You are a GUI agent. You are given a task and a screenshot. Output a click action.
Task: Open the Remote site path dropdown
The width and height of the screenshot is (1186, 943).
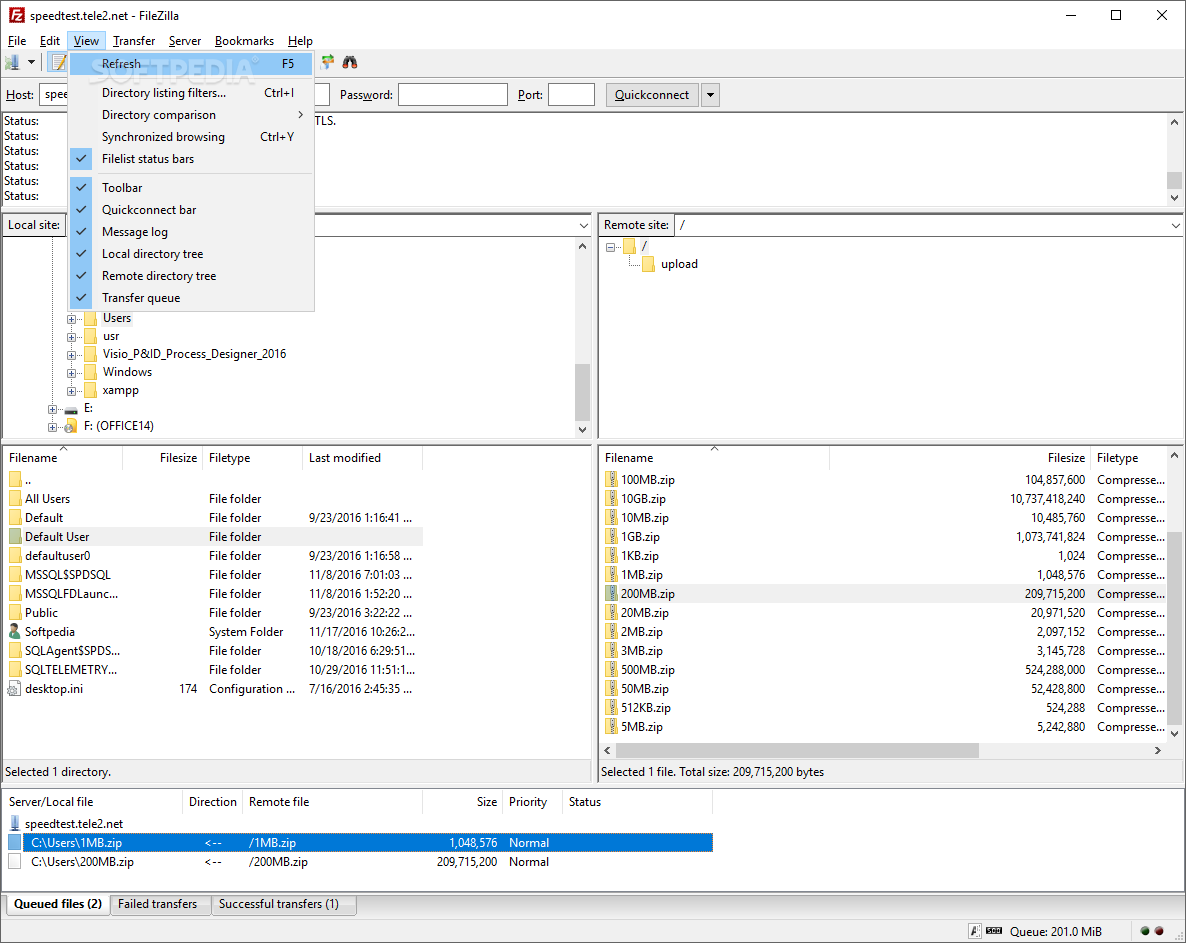(1175, 225)
